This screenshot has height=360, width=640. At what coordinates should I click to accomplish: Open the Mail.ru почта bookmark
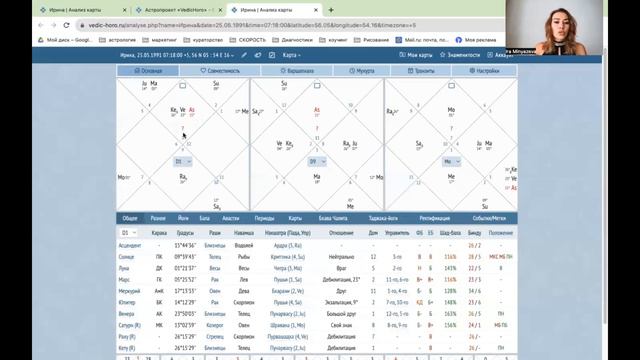422,40
